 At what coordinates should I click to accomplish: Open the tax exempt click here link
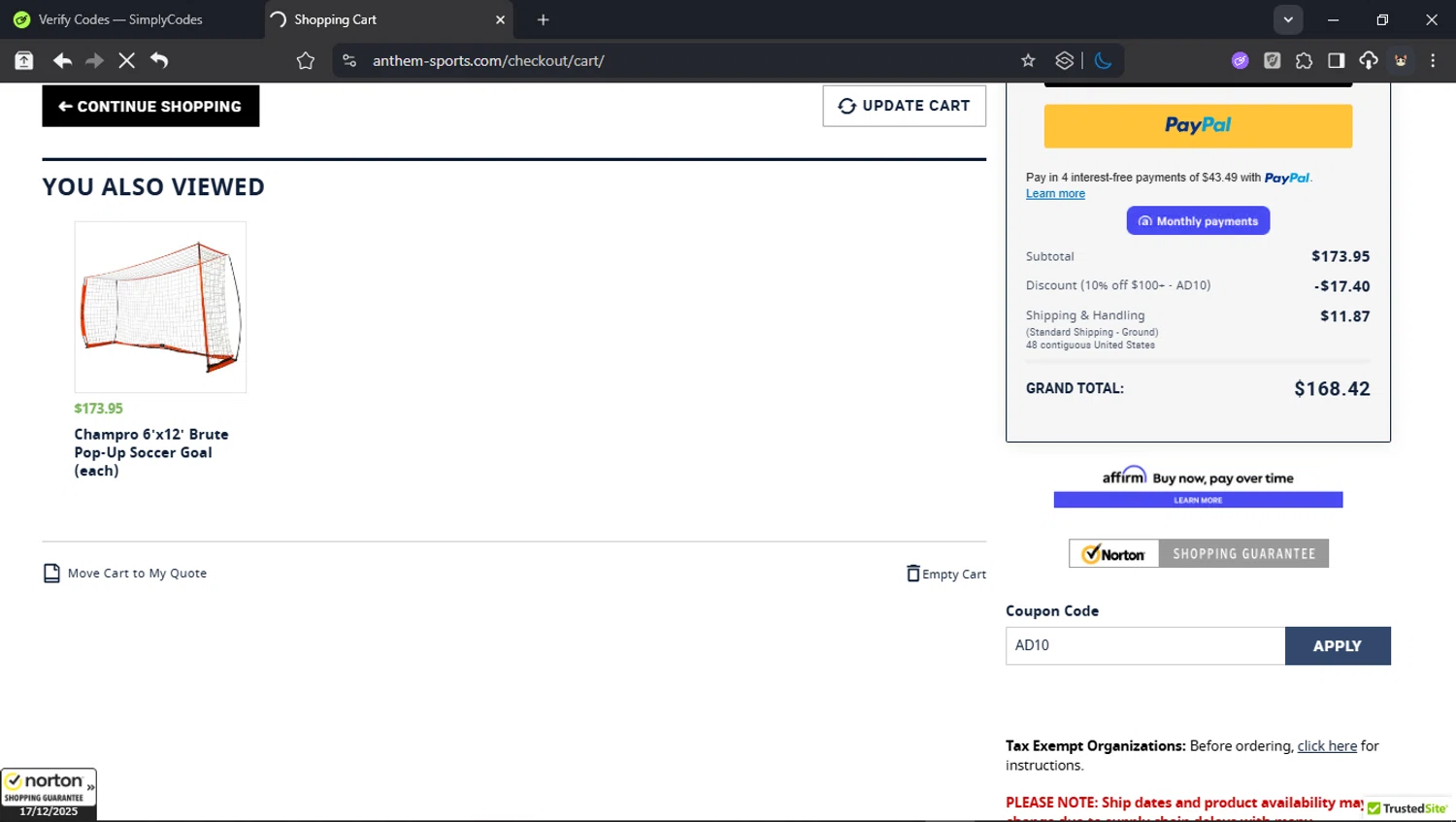(1327, 746)
